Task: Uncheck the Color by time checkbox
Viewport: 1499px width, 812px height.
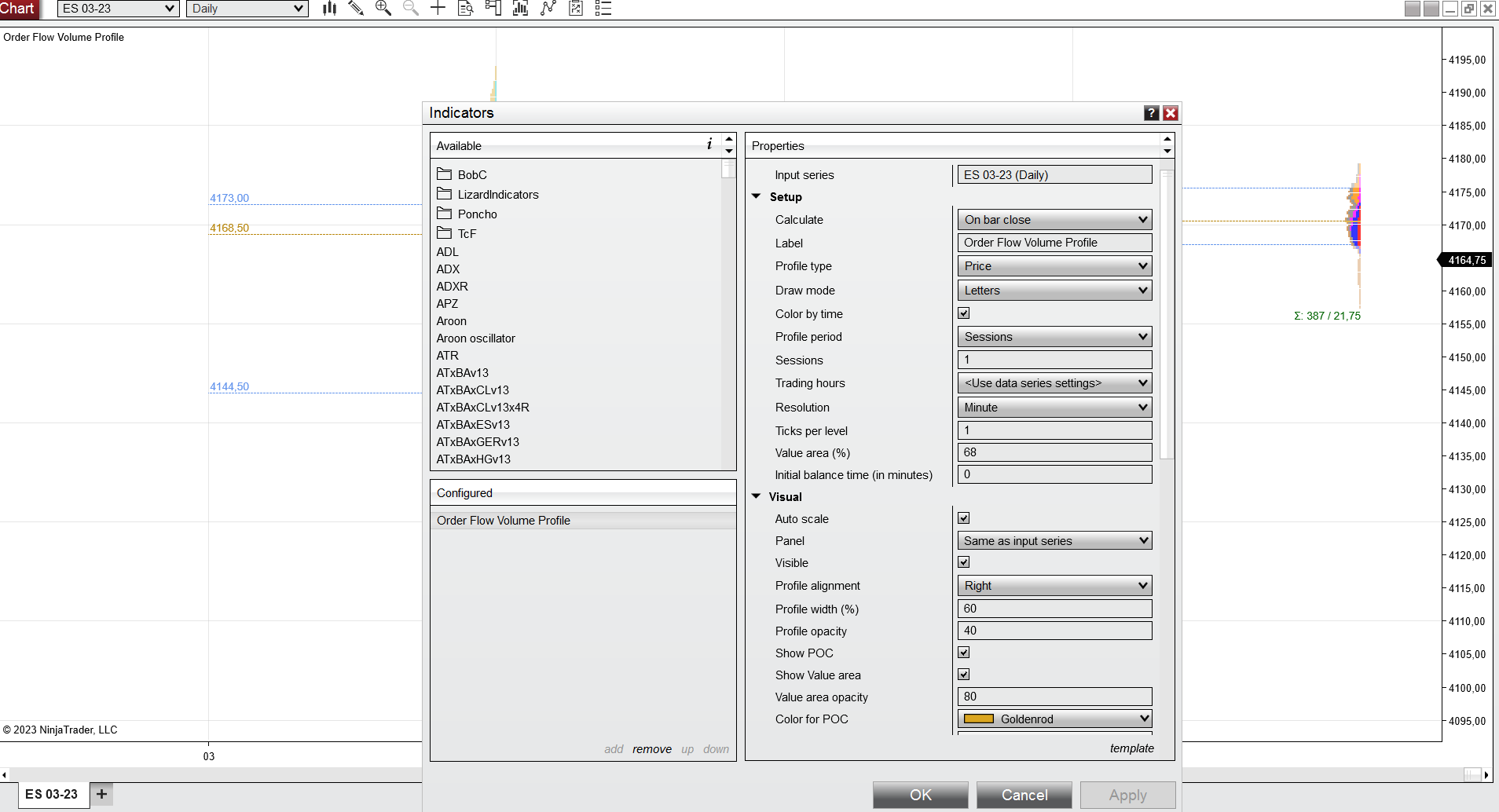Action: [x=964, y=313]
